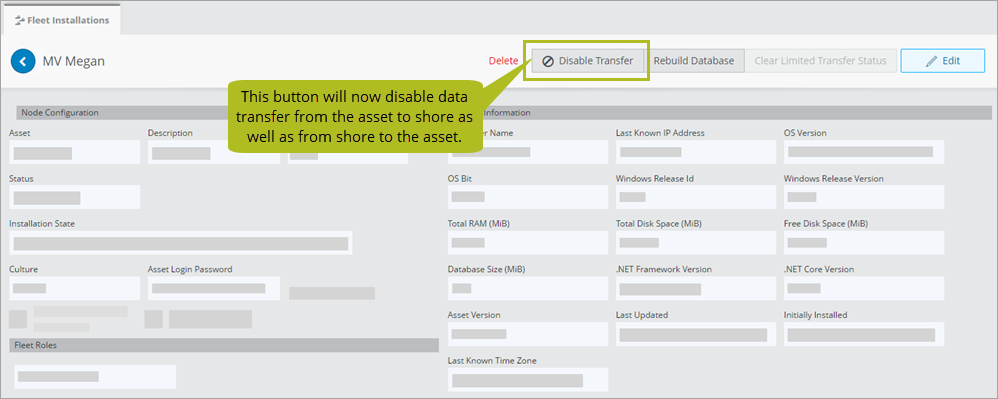Click the Description input field

coord(213,153)
